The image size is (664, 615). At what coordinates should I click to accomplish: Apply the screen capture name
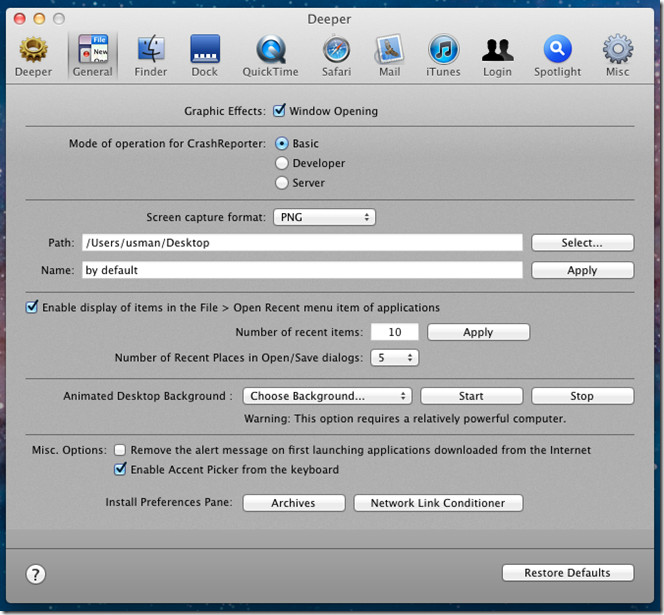coord(583,270)
